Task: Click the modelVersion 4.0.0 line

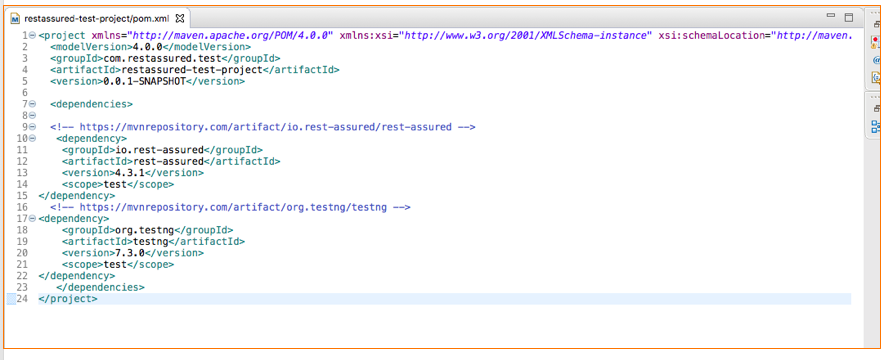Action: coord(150,46)
